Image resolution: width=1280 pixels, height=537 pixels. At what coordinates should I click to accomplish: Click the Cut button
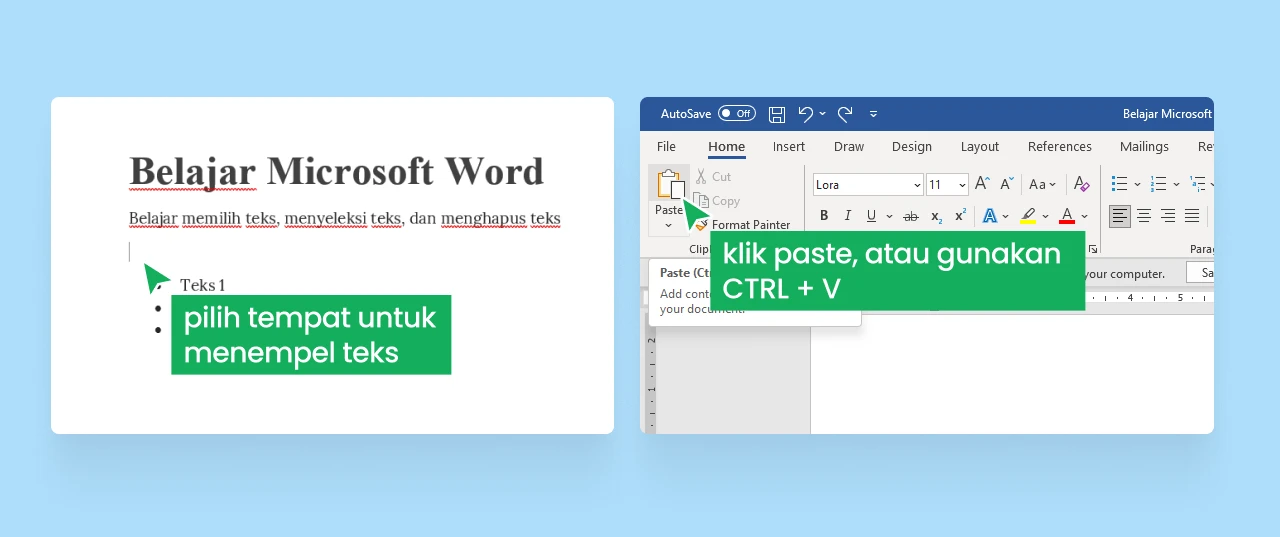coord(713,177)
